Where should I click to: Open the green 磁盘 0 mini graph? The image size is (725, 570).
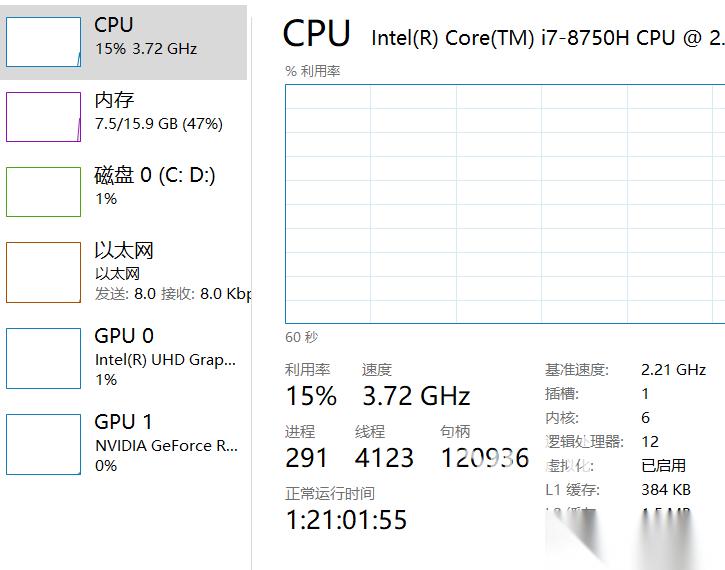(43, 192)
